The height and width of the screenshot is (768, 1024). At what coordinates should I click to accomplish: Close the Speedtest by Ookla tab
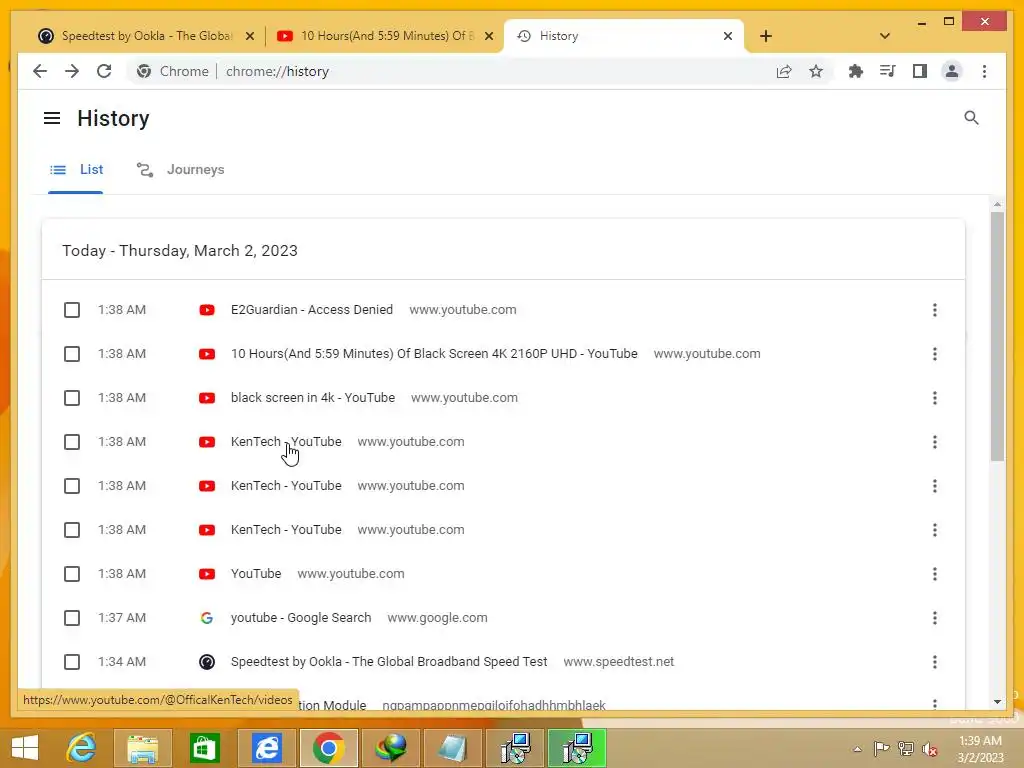coord(249,36)
